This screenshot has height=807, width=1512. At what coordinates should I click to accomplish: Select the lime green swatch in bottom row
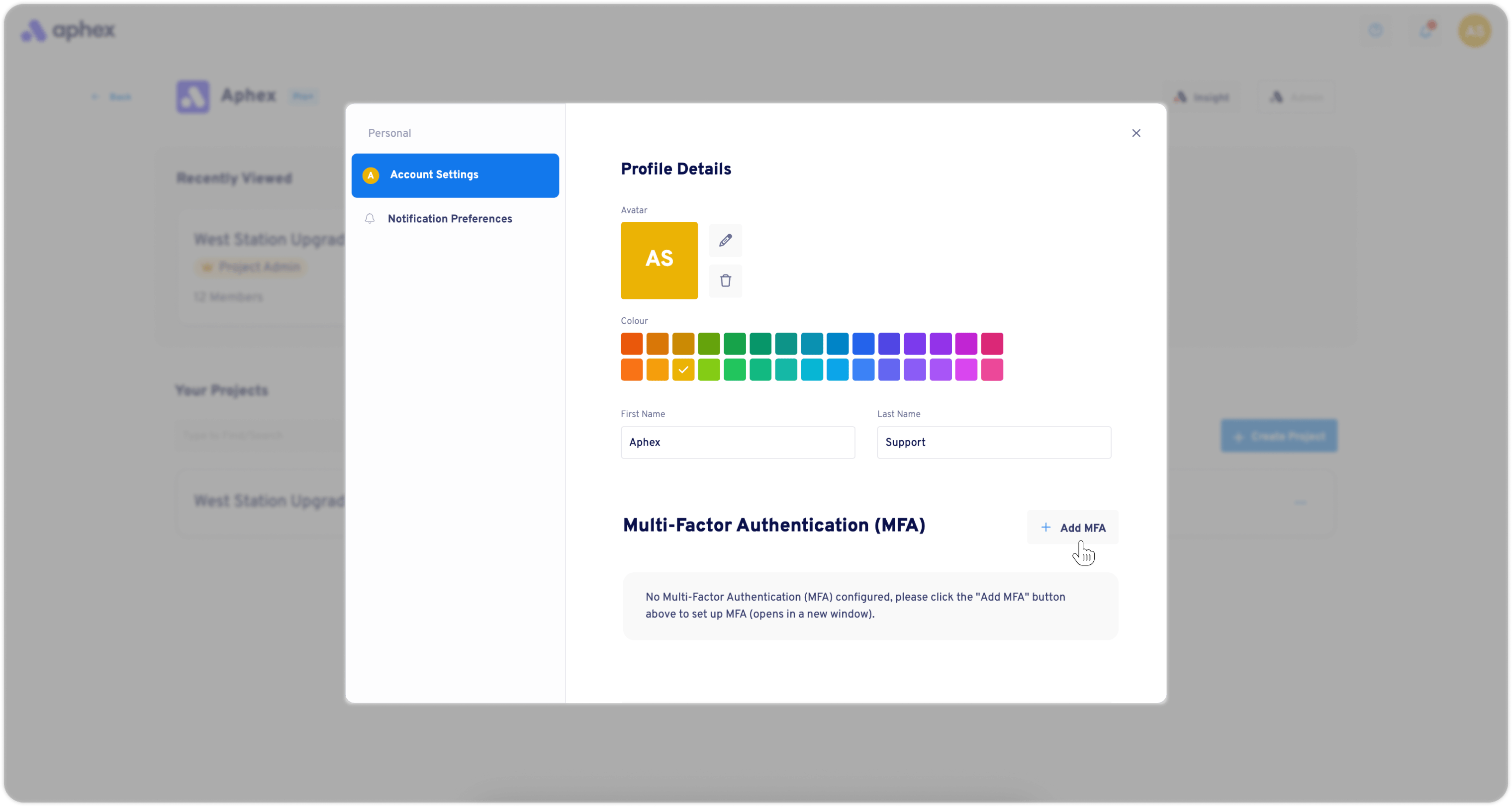[x=709, y=370]
